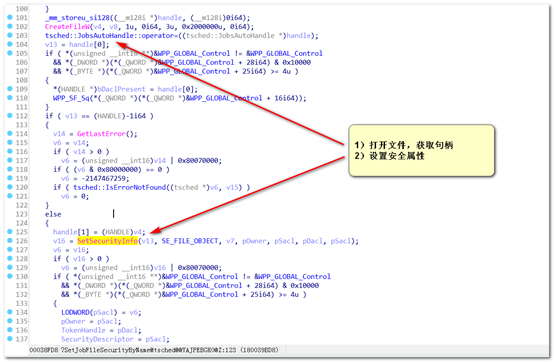The image size is (554, 362).
Task: Toggle breakpoint dot on line 134
Action: [10, 312]
